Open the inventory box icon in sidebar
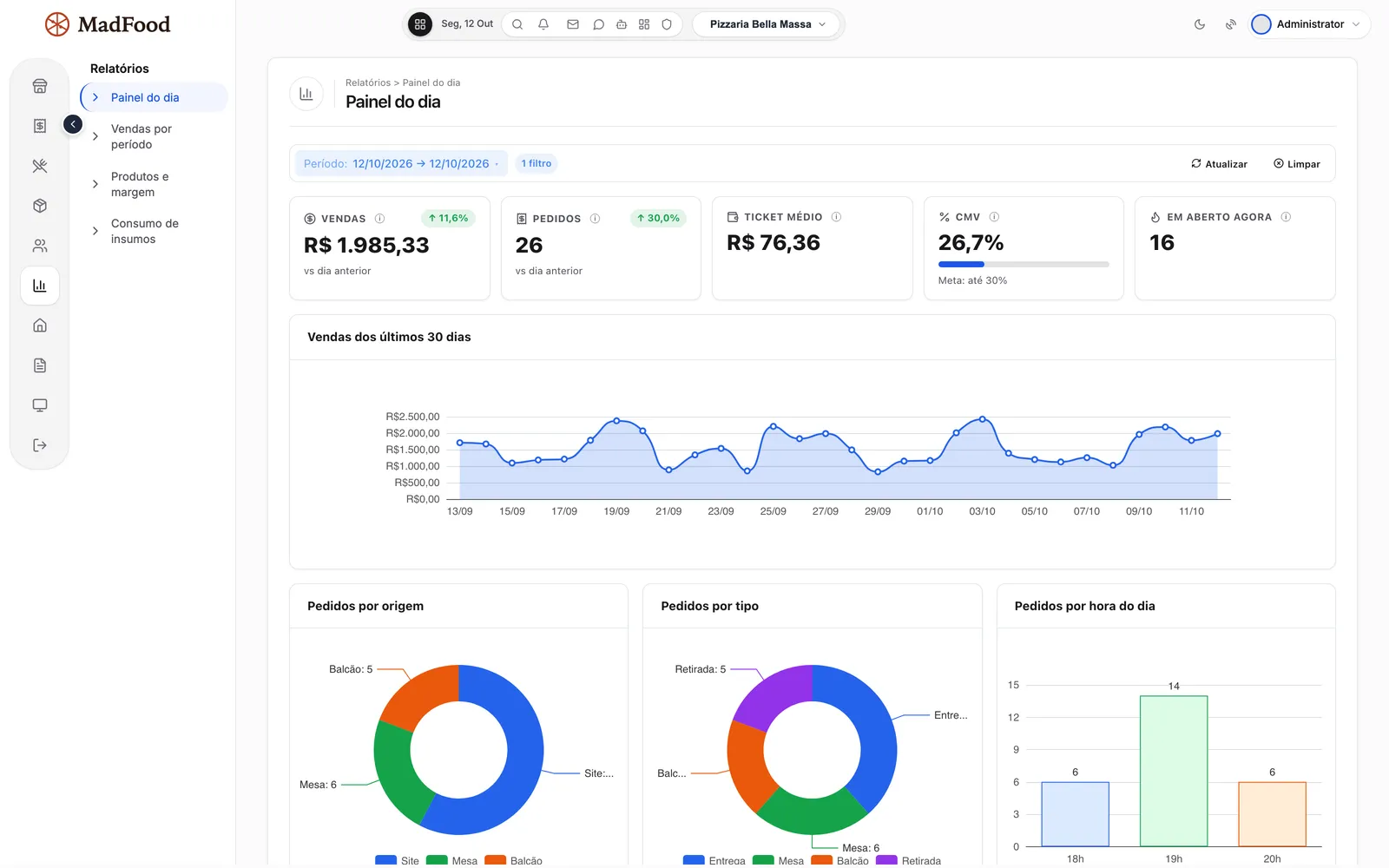The width and height of the screenshot is (1389, 868). pos(40,206)
